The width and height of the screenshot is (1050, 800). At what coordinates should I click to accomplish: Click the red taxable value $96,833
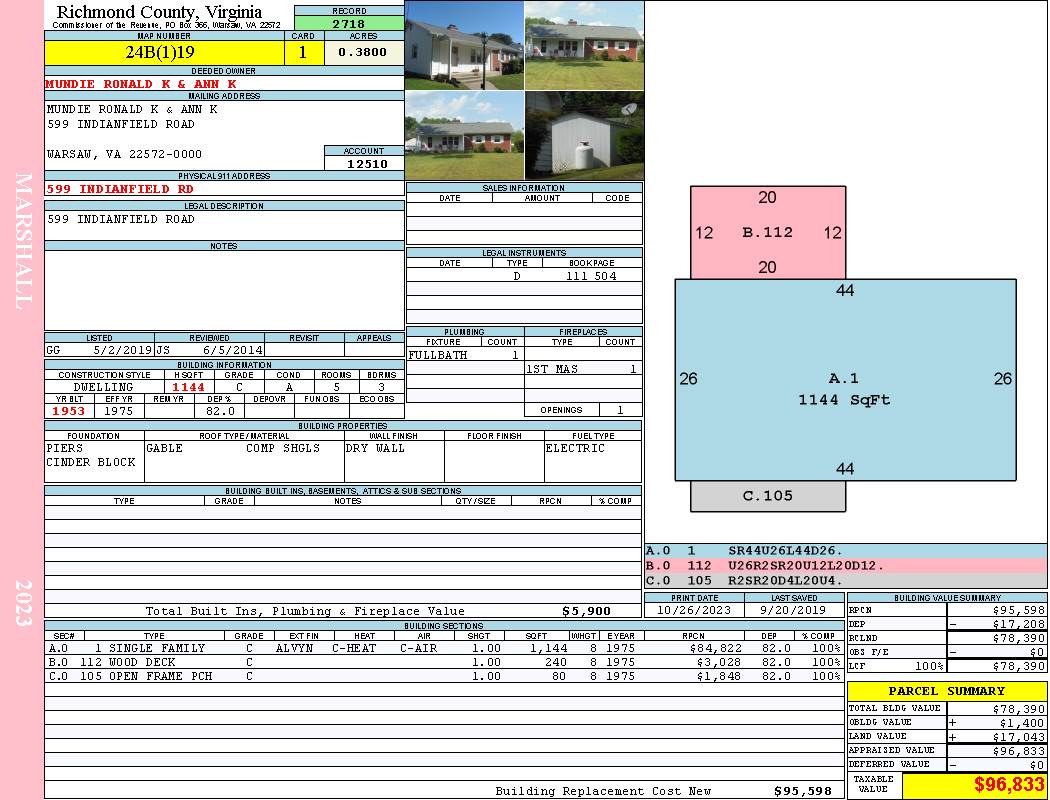(1008, 785)
